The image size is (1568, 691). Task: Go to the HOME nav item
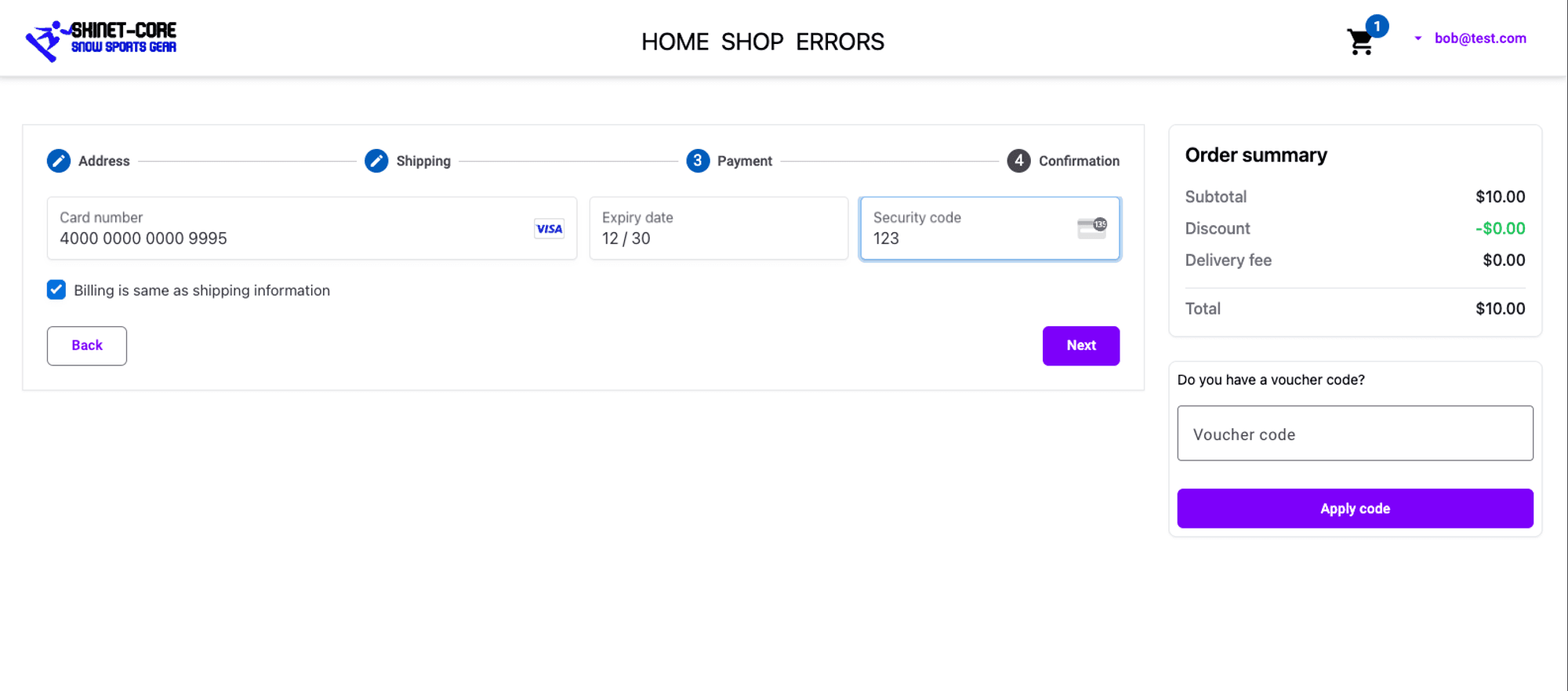pos(674,42)
